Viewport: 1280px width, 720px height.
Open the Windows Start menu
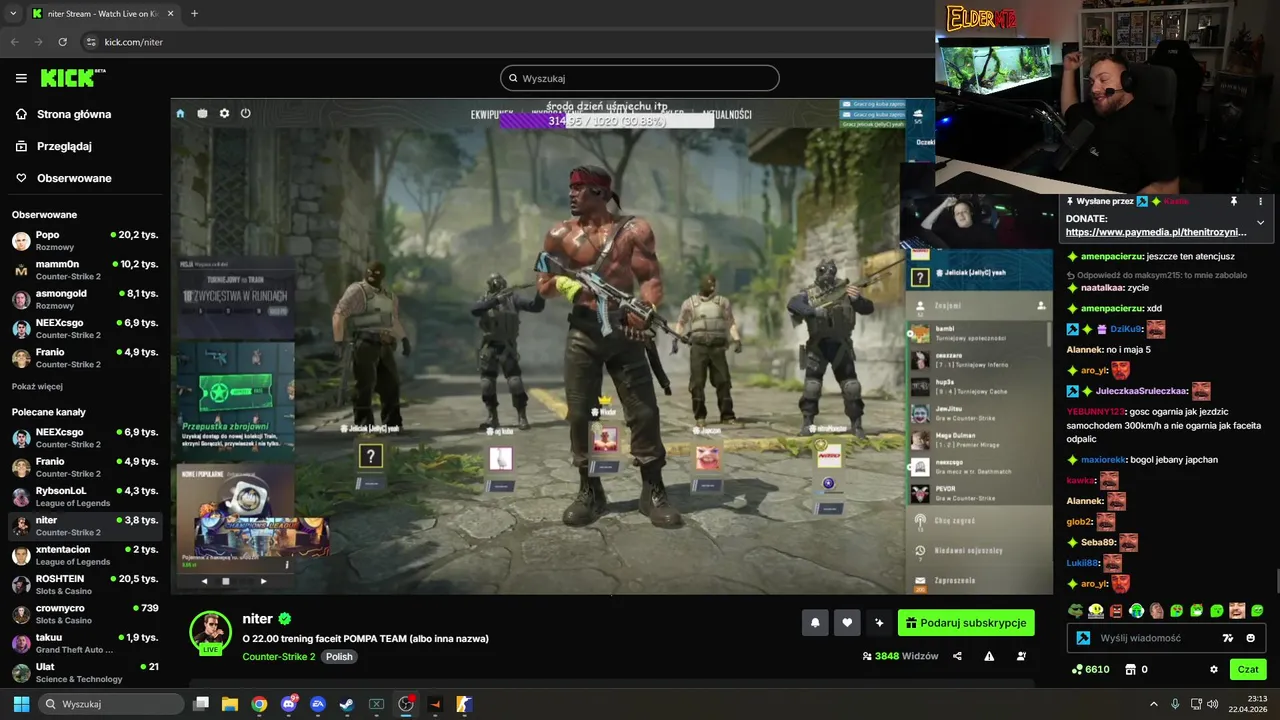click(21, 704)
